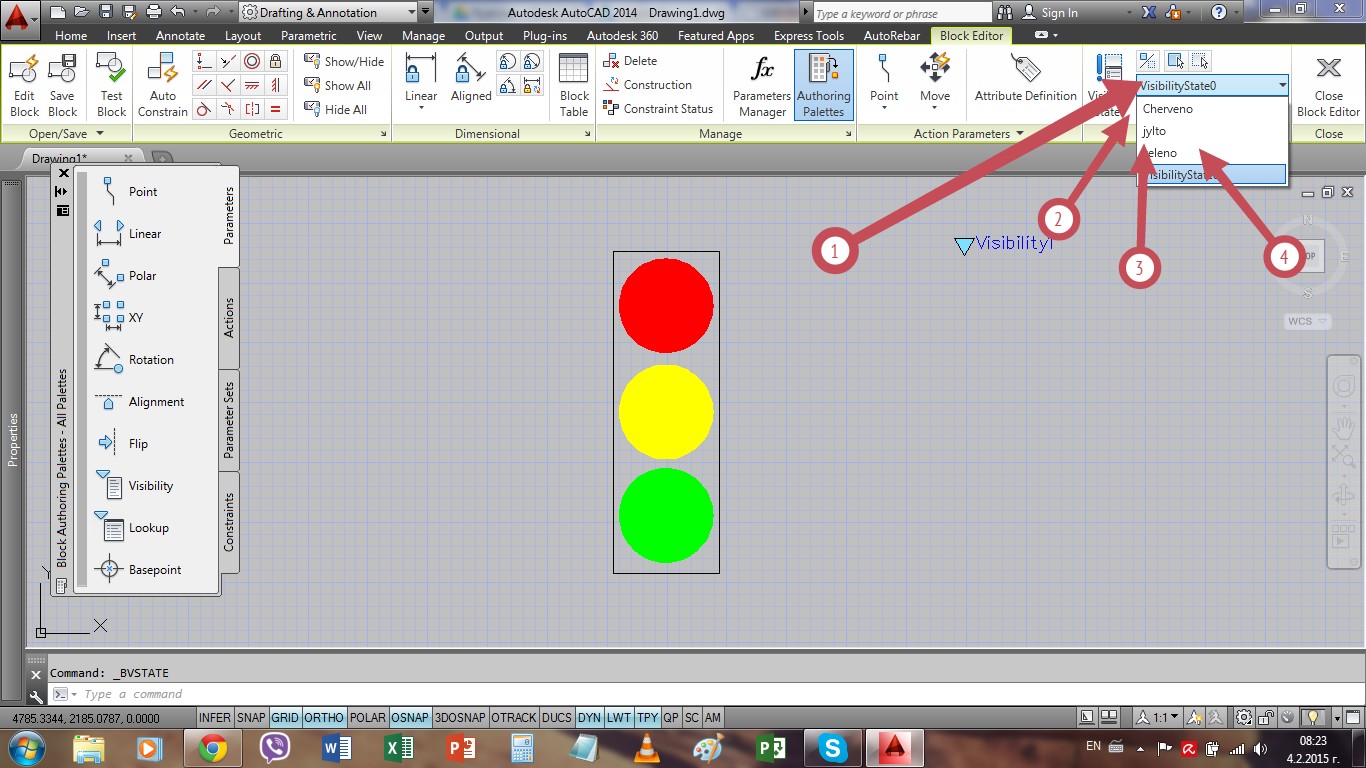Open the Geometric panel dialog launcher arrow
This screenshot has height=768, width=1366.
(384, 134)
